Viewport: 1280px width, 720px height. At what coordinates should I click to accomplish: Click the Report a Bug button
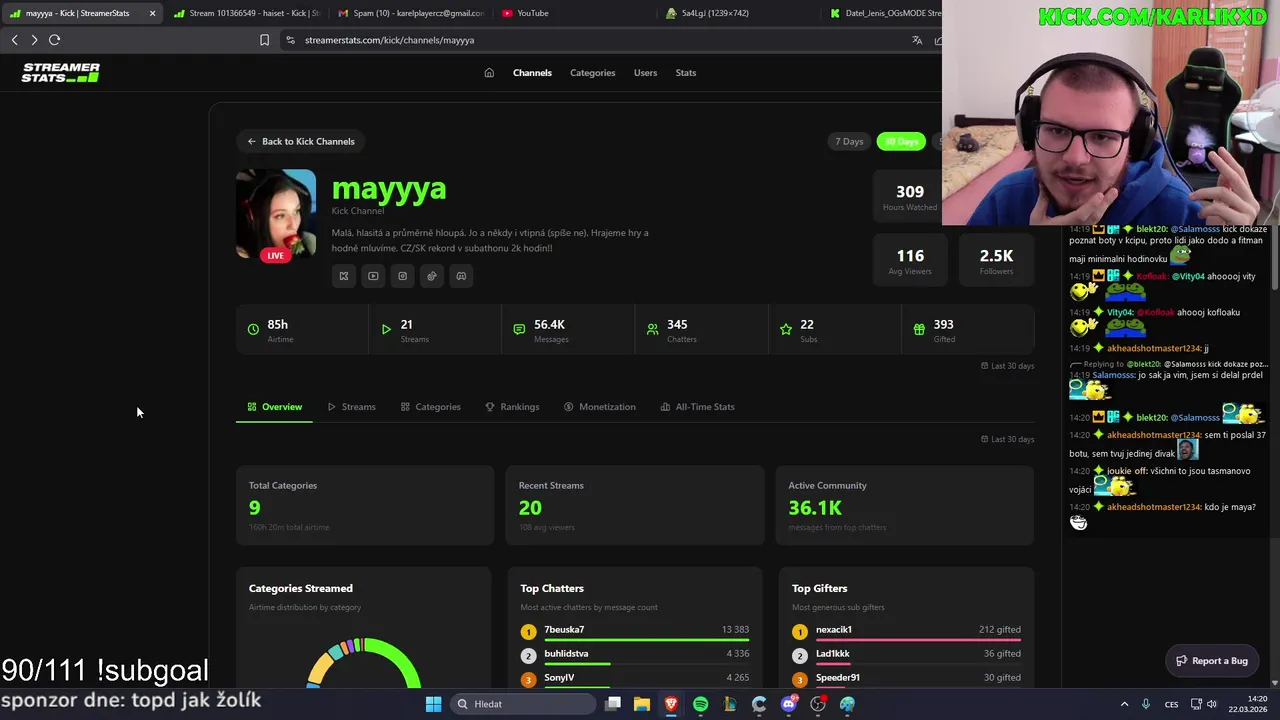click(x=1212, y=661)
